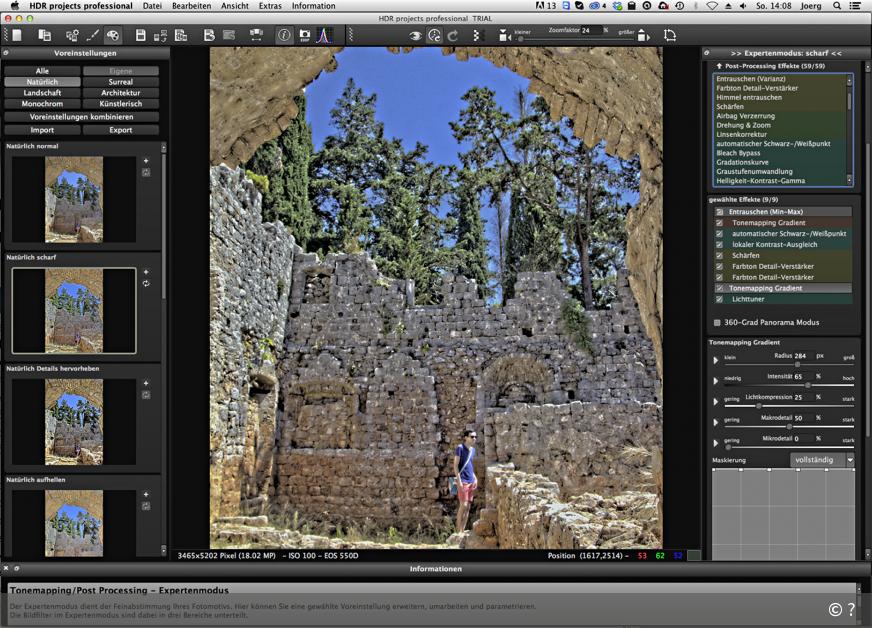Toggle the 'Entrauschen (Min-Max)' effect checkbox
The image size is (872, 628).
720,212
